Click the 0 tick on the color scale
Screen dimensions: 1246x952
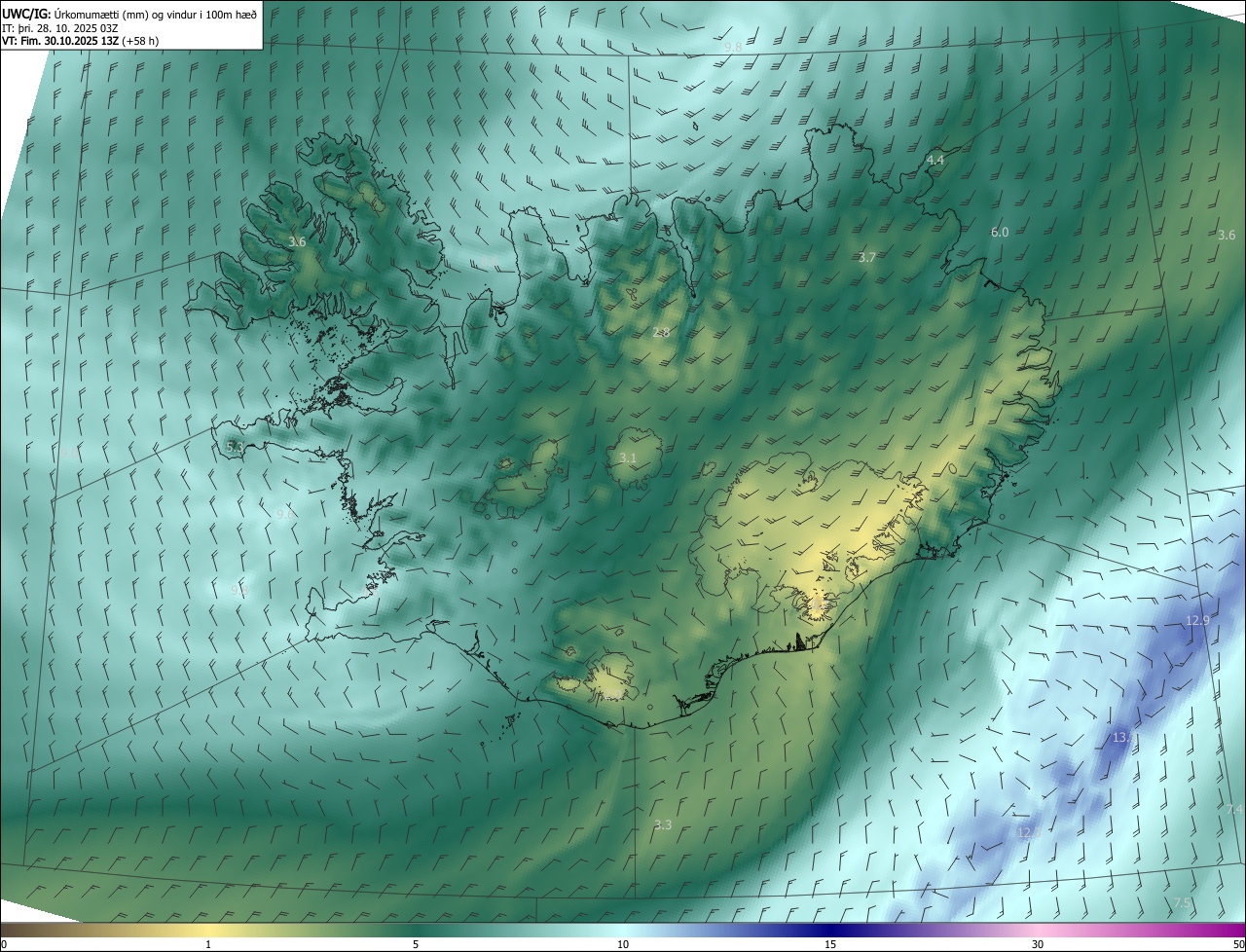4,944
